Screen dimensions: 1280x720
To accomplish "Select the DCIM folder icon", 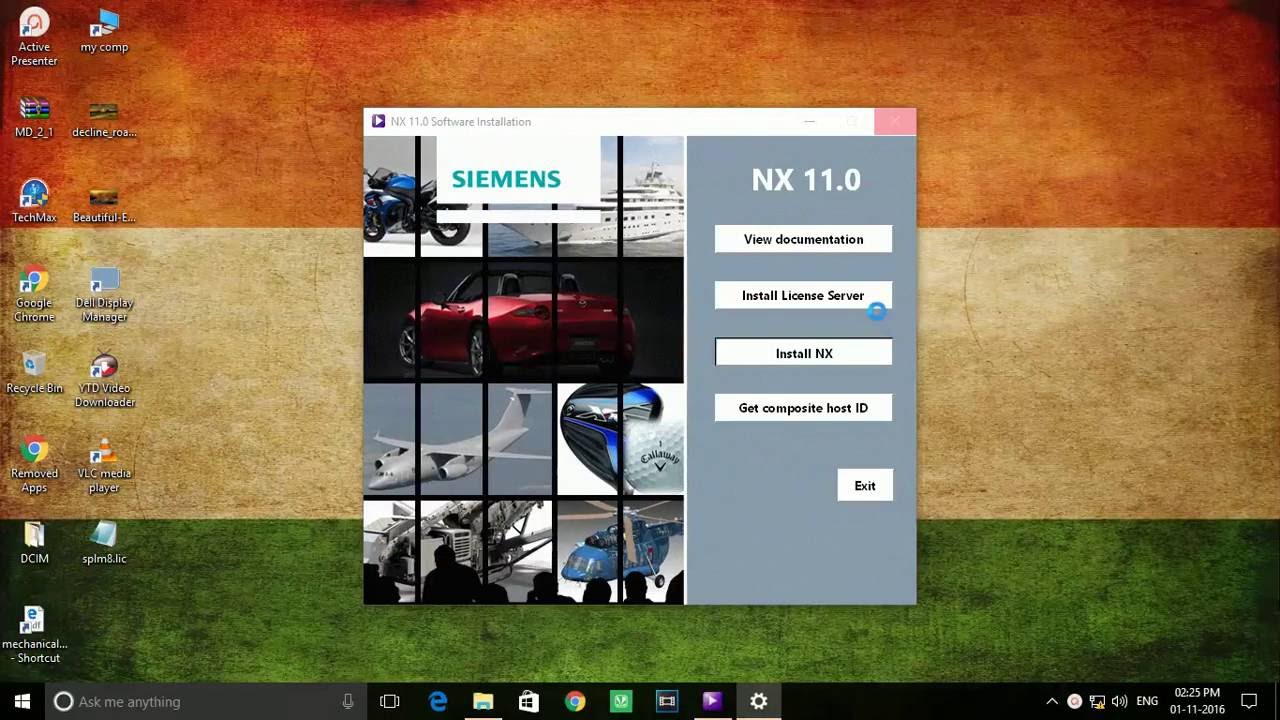I will (34, 543).
